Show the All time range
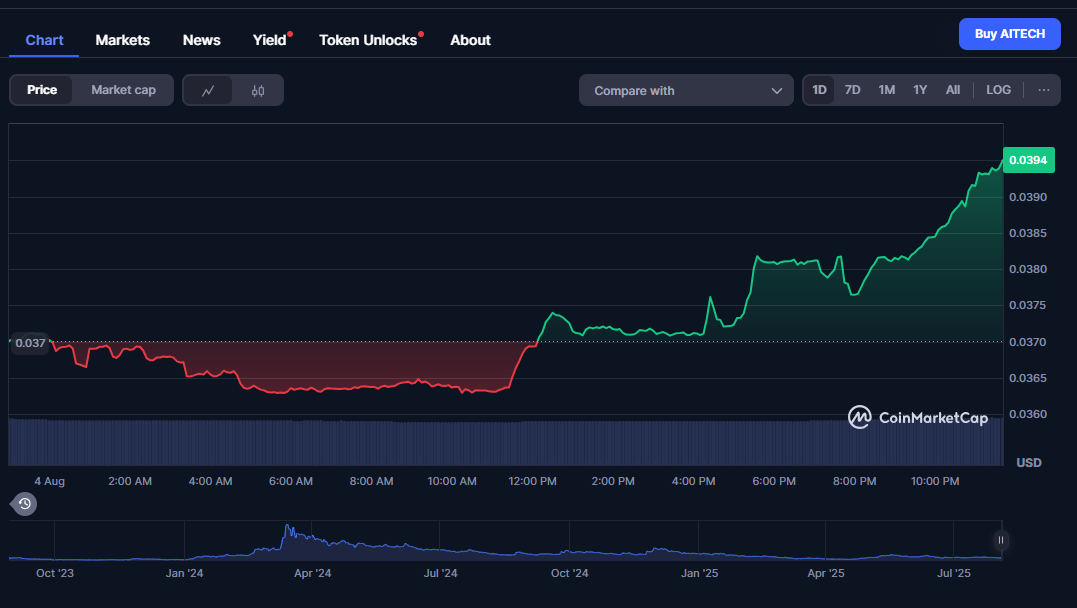 click(x=952, y=90)
